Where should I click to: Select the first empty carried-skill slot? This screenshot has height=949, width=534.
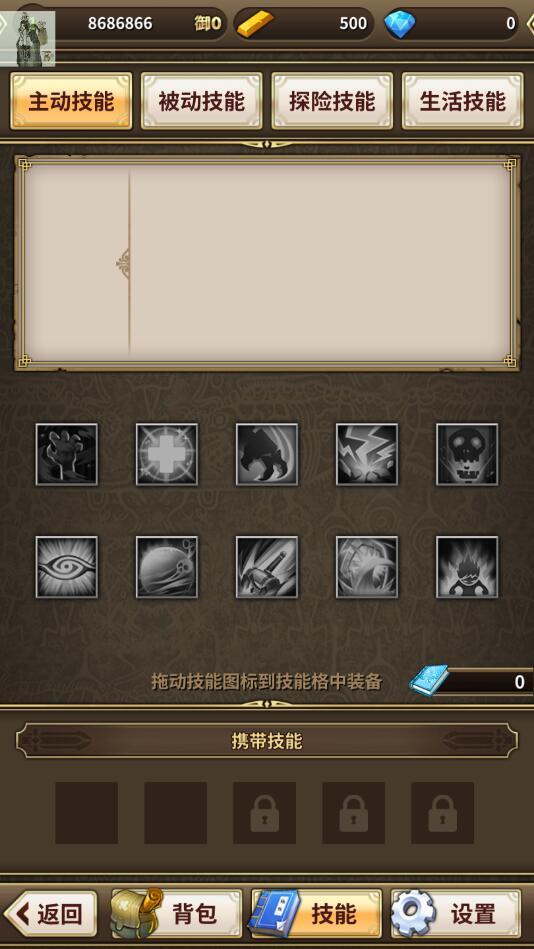(87, 813)
